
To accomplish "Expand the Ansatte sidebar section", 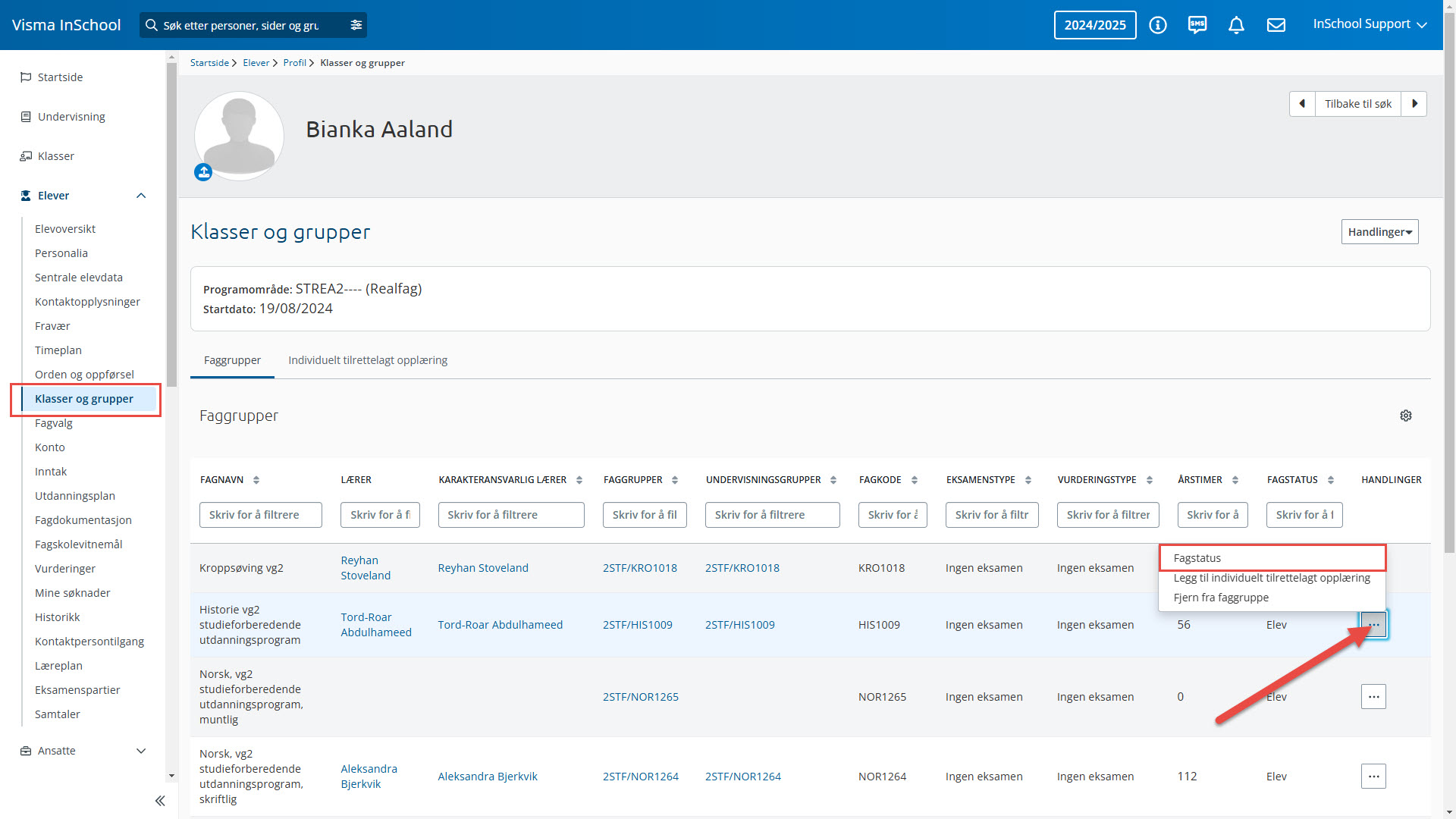I will click(141, 751).
